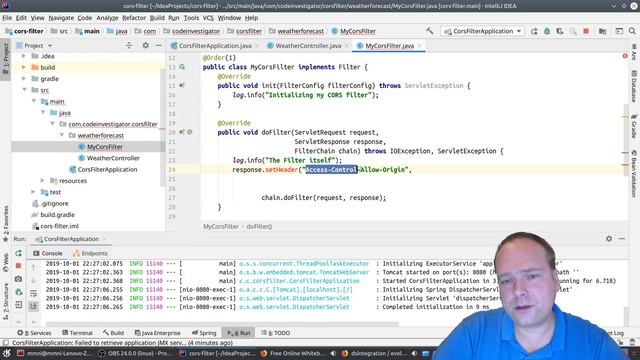Collapse the main folder in tree
Image resolution: width=640 pixels, height=360 pixels.
(x=34, y=101)
